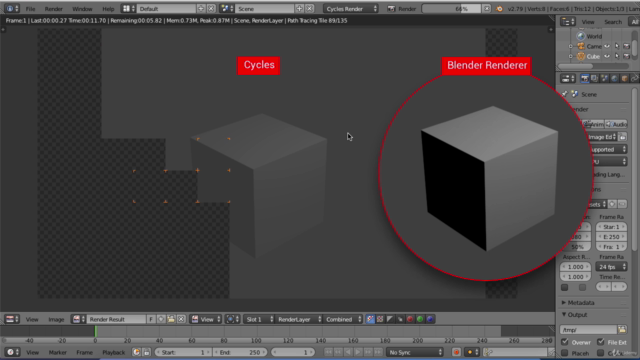Viewport: 640px width, 360px height.
Task: Show the red channel only
Action: (410, 319)
